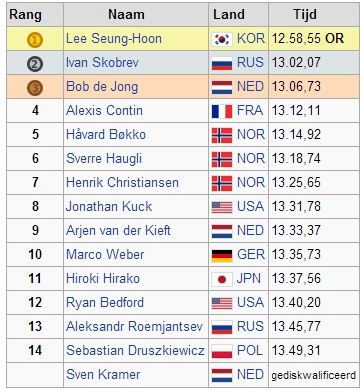Click the gold medal icon
This screenshot has height=391, width=363.
coord(35,40)
